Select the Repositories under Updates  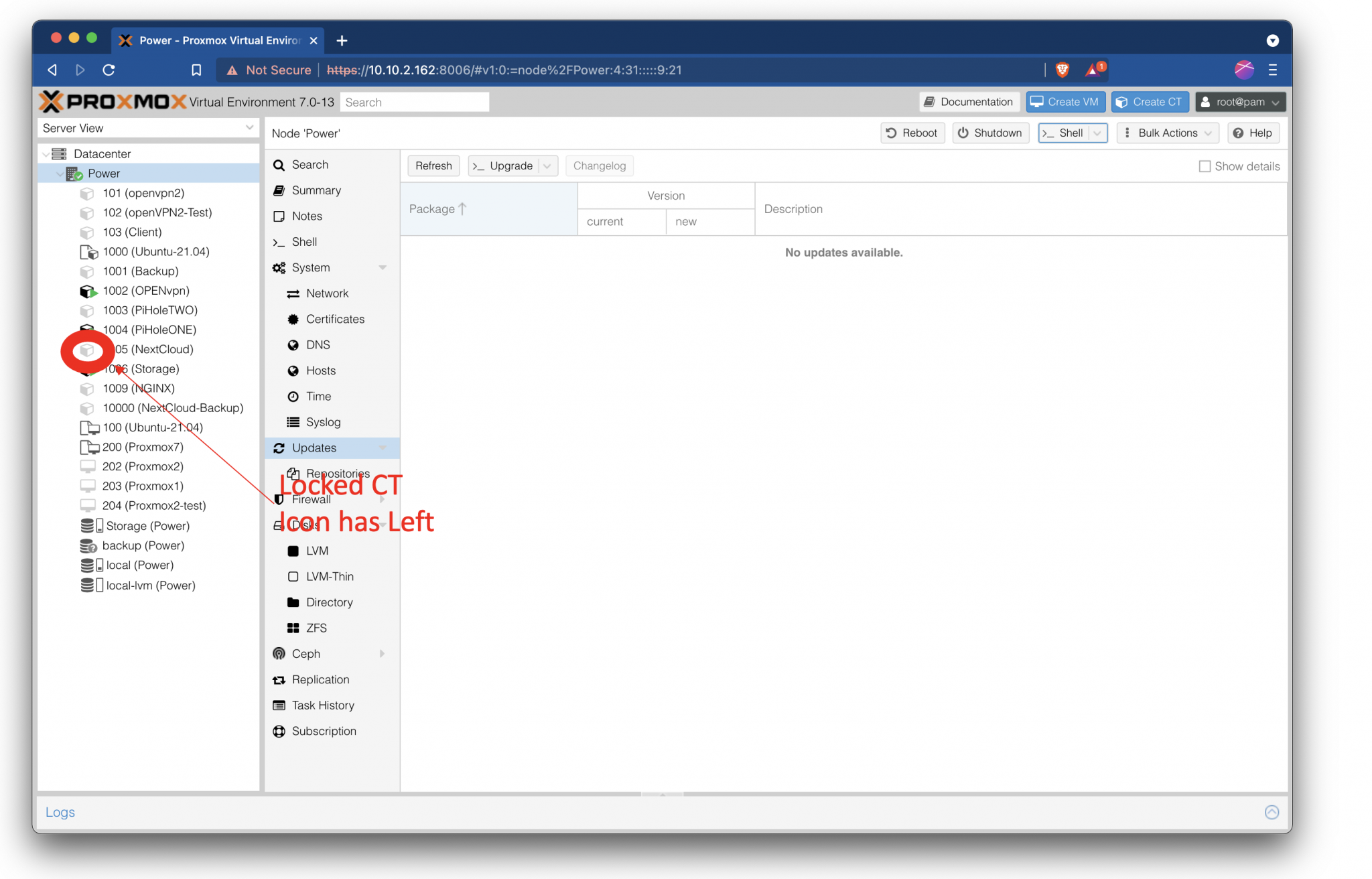338,473
